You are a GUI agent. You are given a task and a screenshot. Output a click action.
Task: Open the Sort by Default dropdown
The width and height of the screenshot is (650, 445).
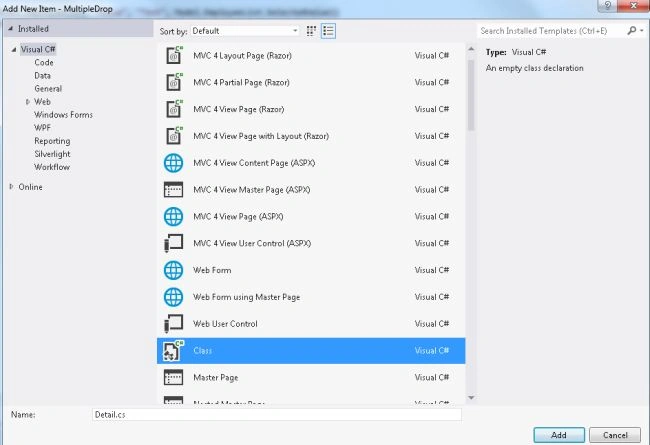pyautogui.click(x=245, y=31)
